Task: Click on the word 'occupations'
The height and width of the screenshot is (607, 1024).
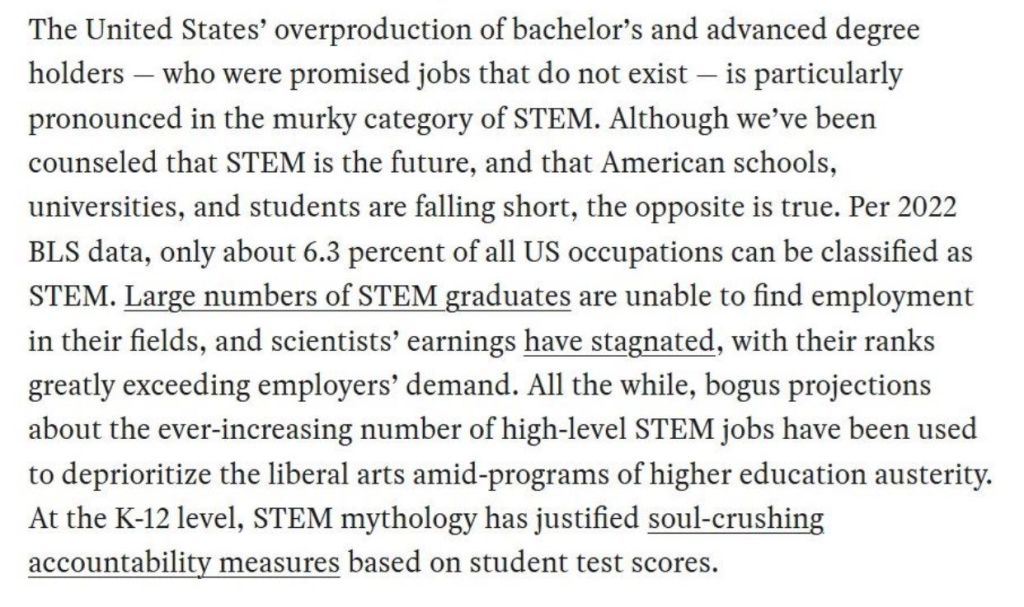Action: [x=678, y=251]
